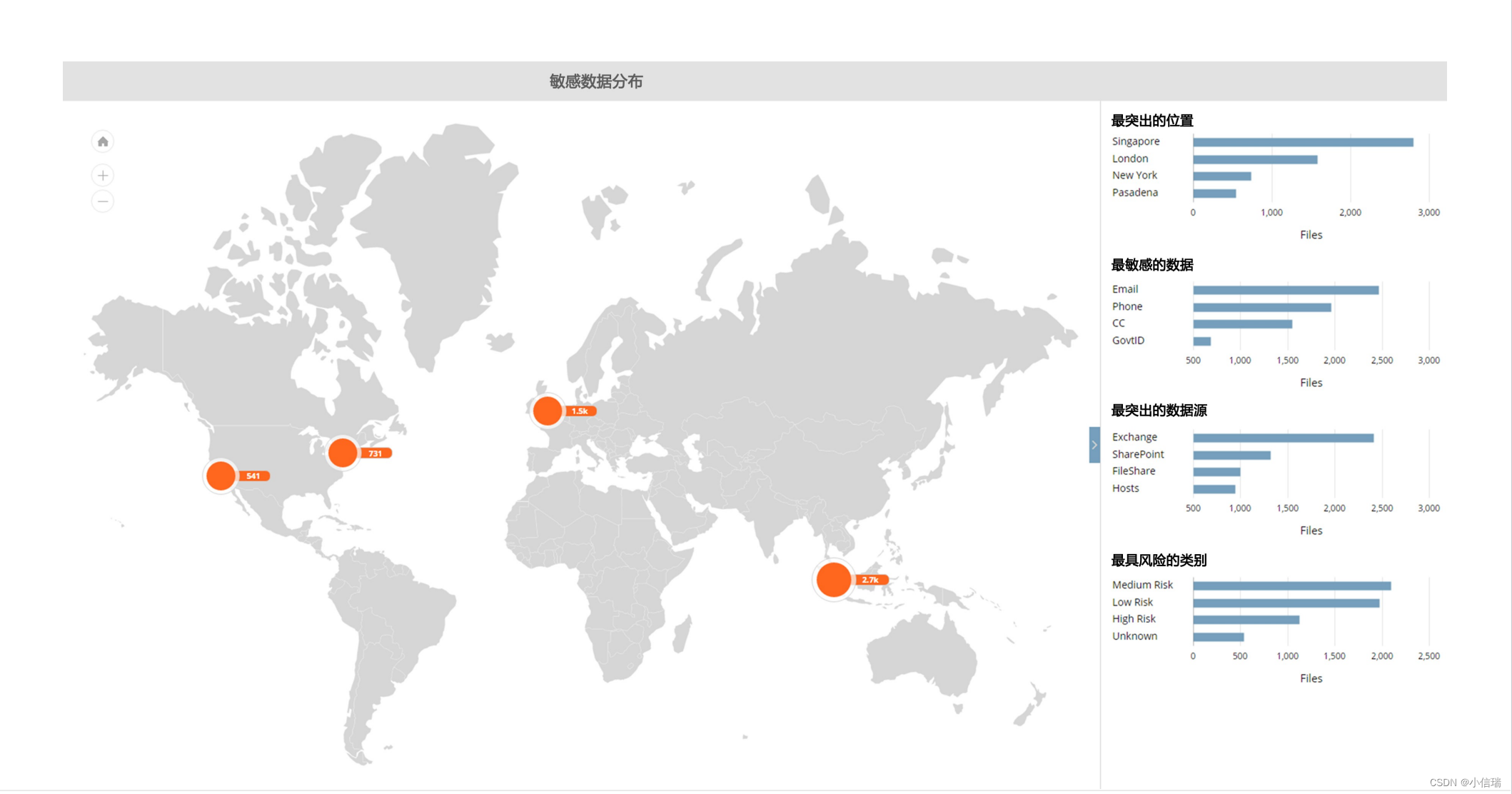1512x794 pixels.
Task: Click the 'Unknown' label text
Action: point(1134,635)
